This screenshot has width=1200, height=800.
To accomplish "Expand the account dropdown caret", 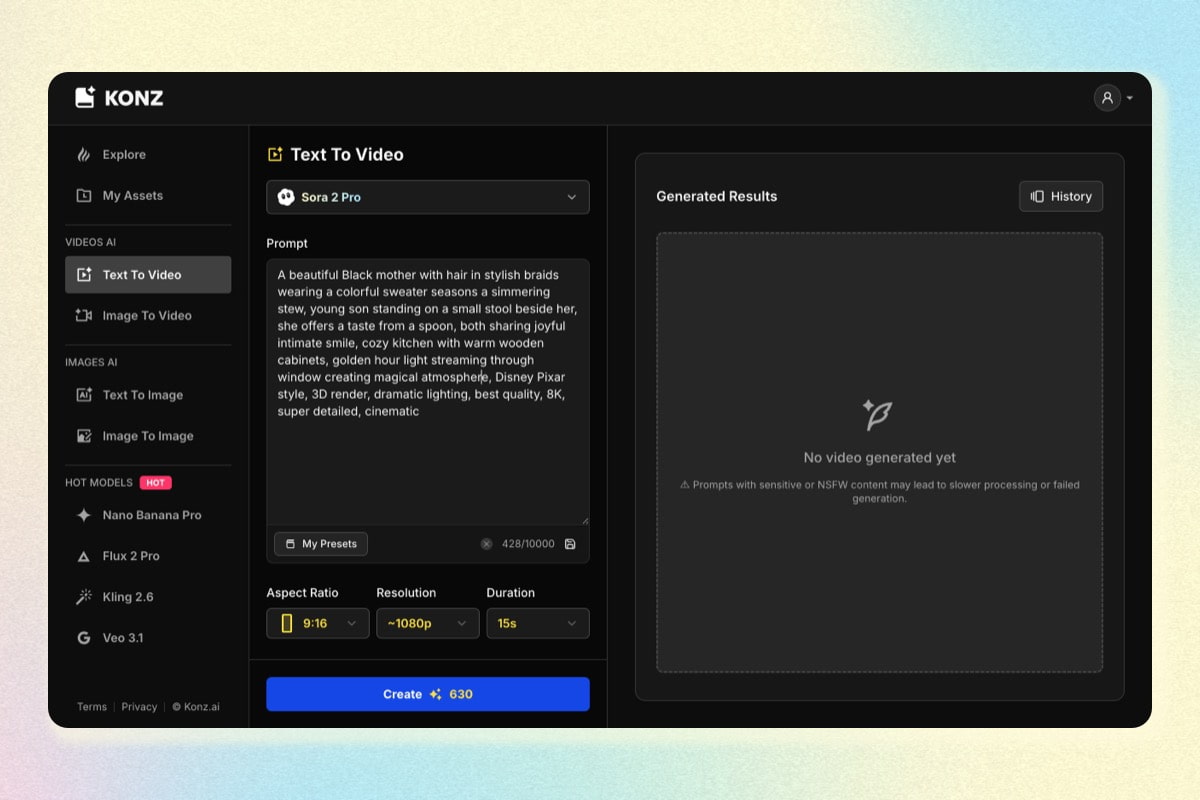I will pyautogui.click(x=1130, y=99).
